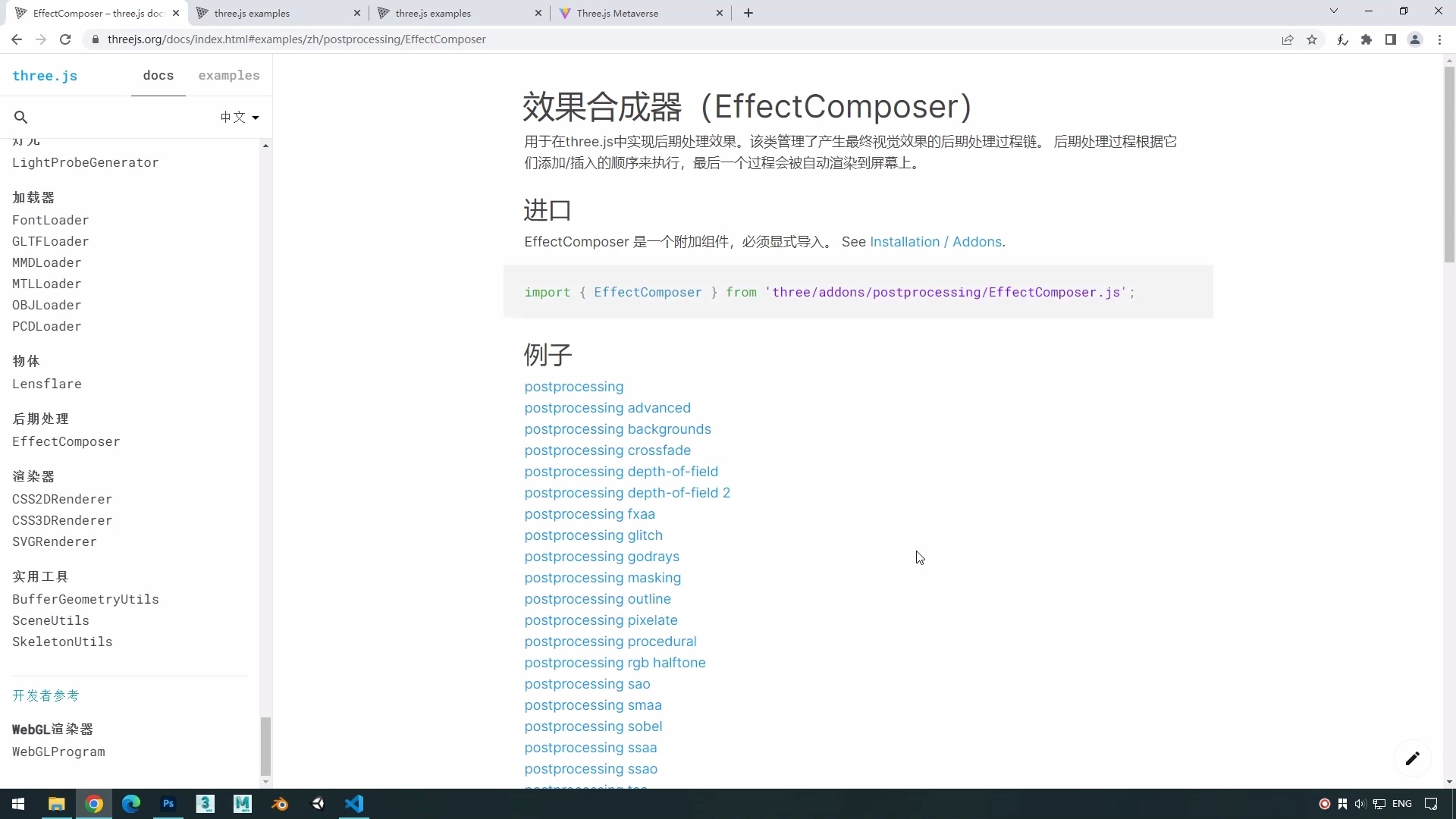Open the Installation / Addons link
Viewport: 1456px width, 819px height.
coord(937,242)
